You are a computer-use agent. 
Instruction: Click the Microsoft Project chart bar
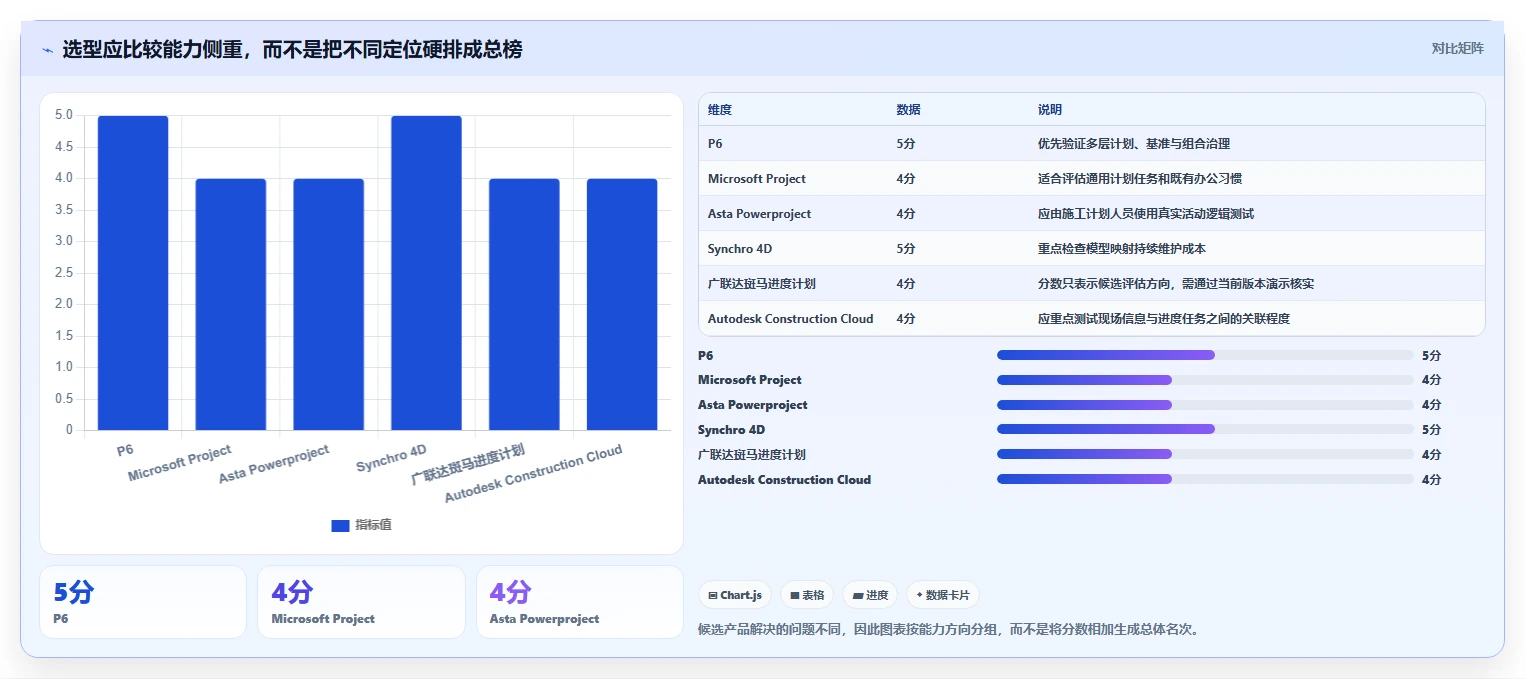[231, 305]
